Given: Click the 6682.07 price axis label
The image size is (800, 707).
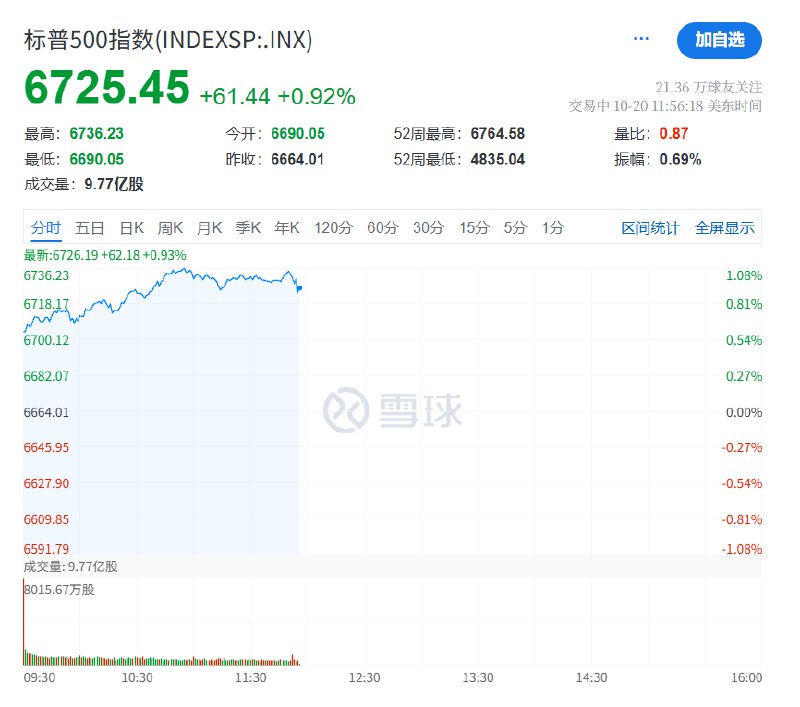Looking at the screenshot, I should pos(46,376).
